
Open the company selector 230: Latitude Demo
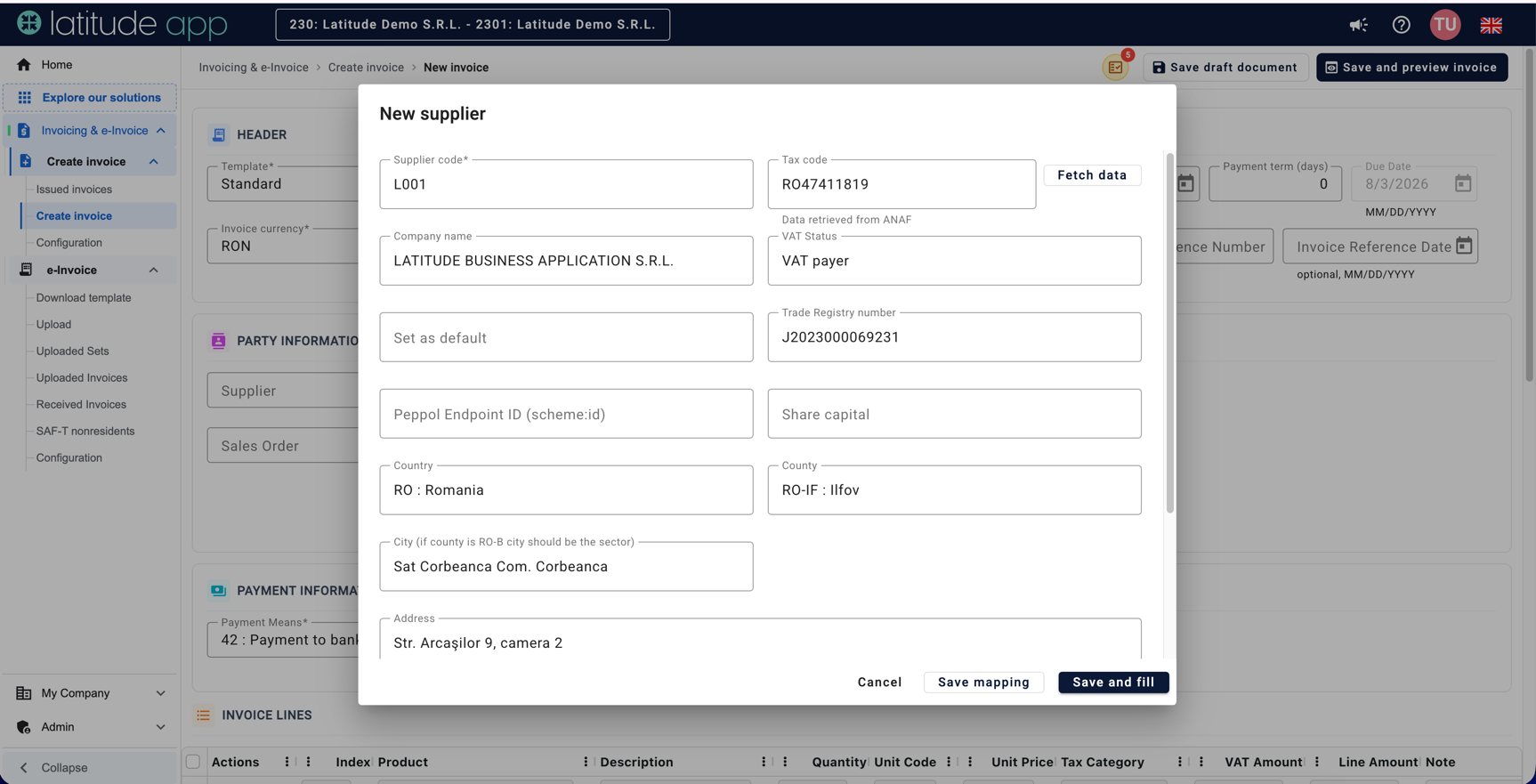tap(473, 25)
